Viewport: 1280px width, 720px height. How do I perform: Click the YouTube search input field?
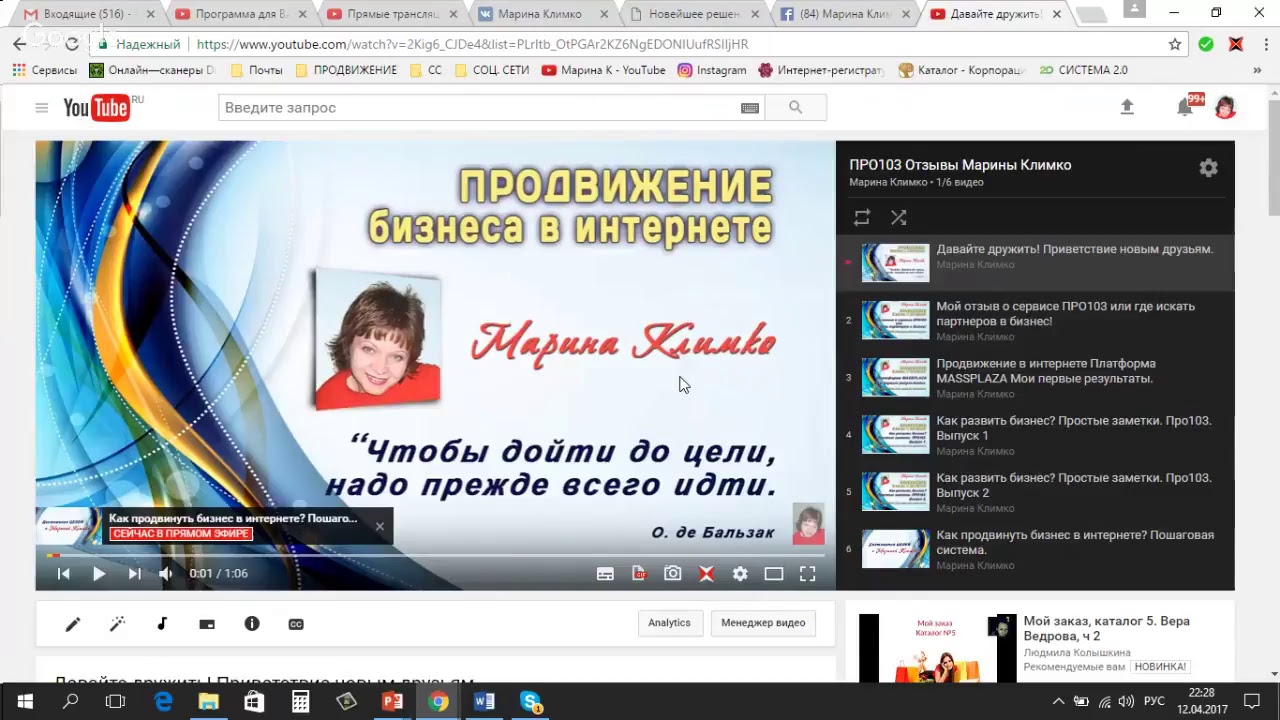click(480, 108)
